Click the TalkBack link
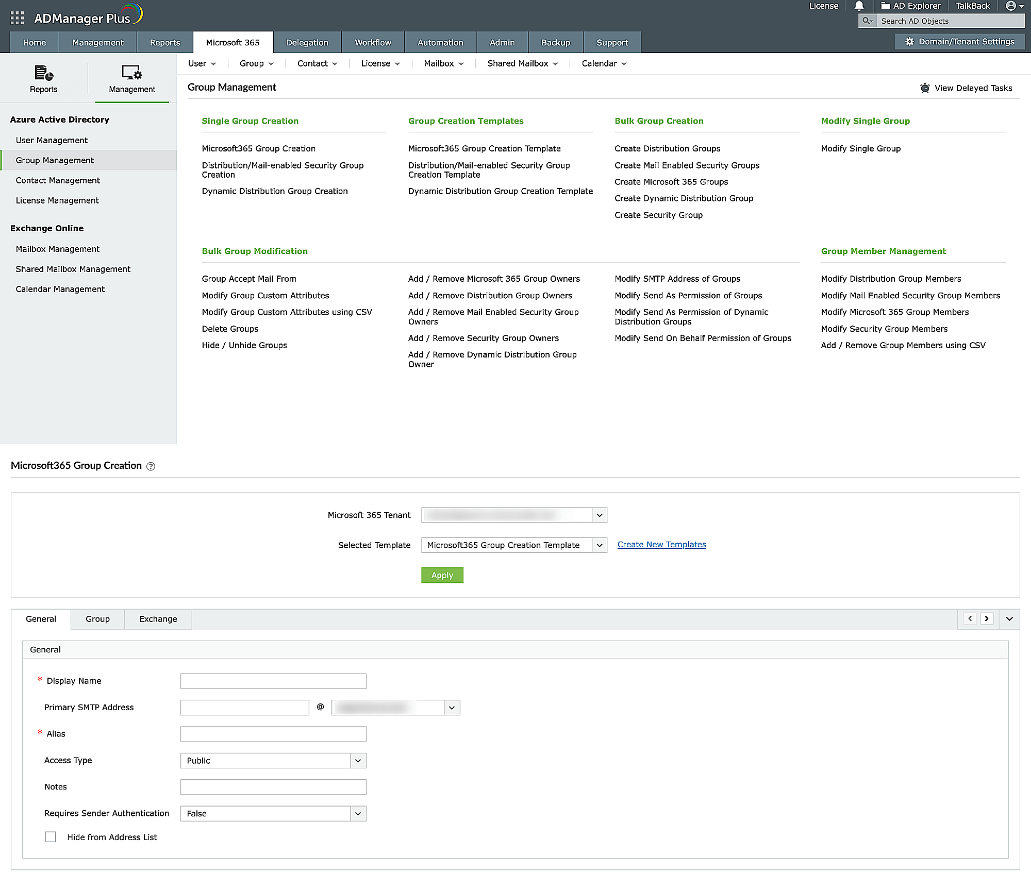Viewport: 1031px width, 888px height. (972, 6)
